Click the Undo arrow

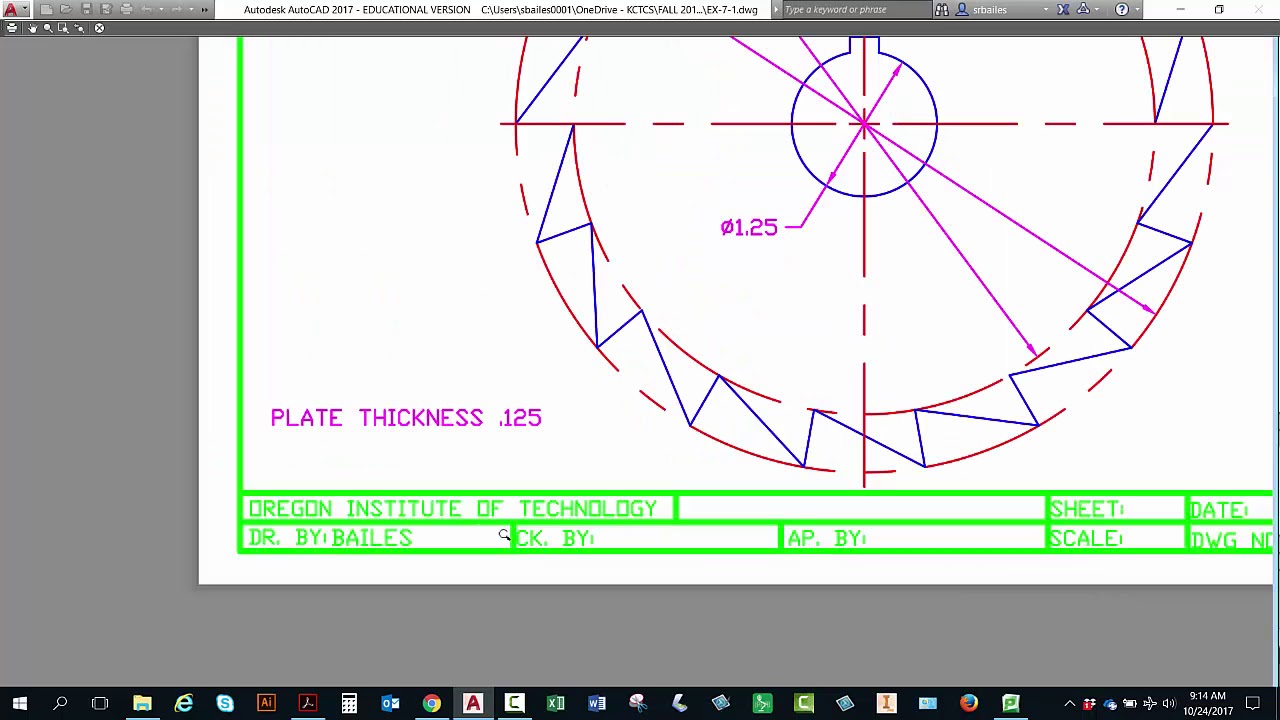tap(146, 9)
